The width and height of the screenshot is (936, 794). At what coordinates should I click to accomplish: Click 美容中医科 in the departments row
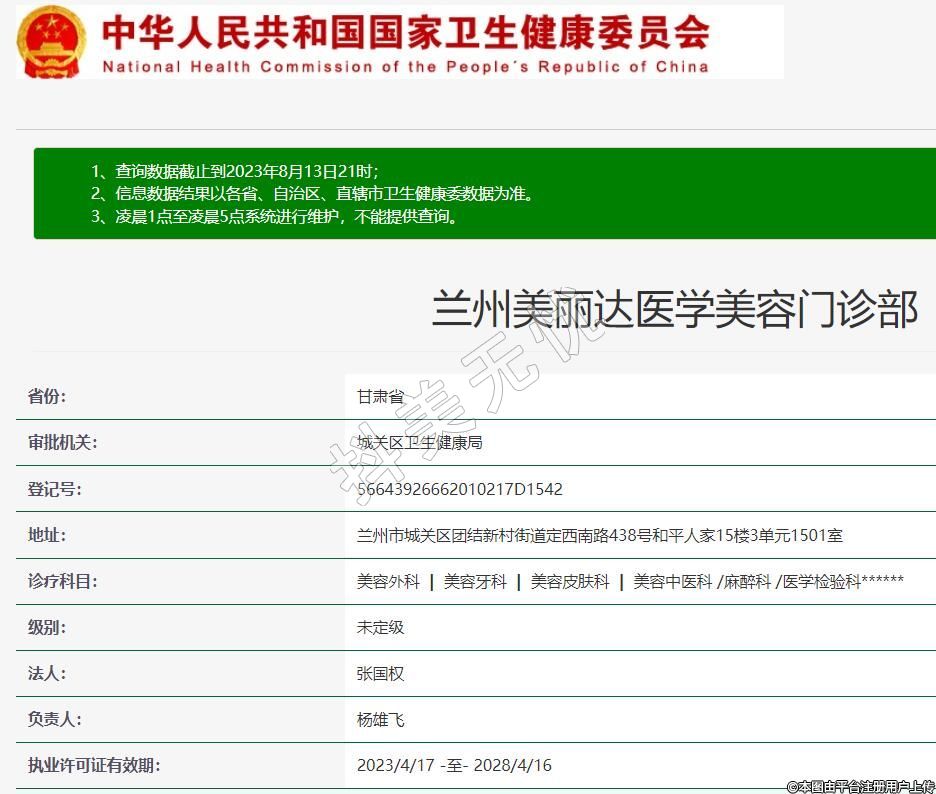[x=672, y=581]
